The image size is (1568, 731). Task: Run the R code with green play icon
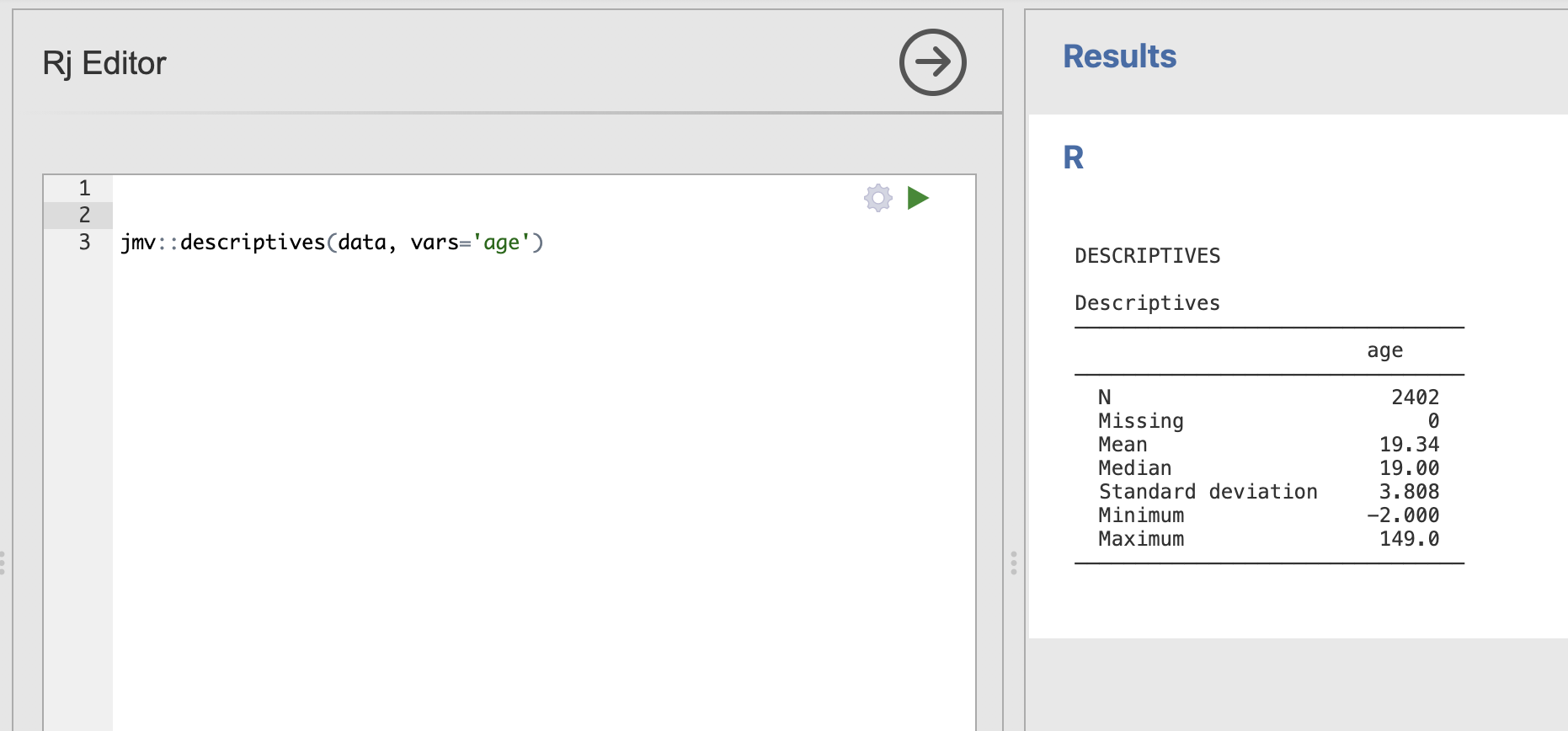[918, 199]
